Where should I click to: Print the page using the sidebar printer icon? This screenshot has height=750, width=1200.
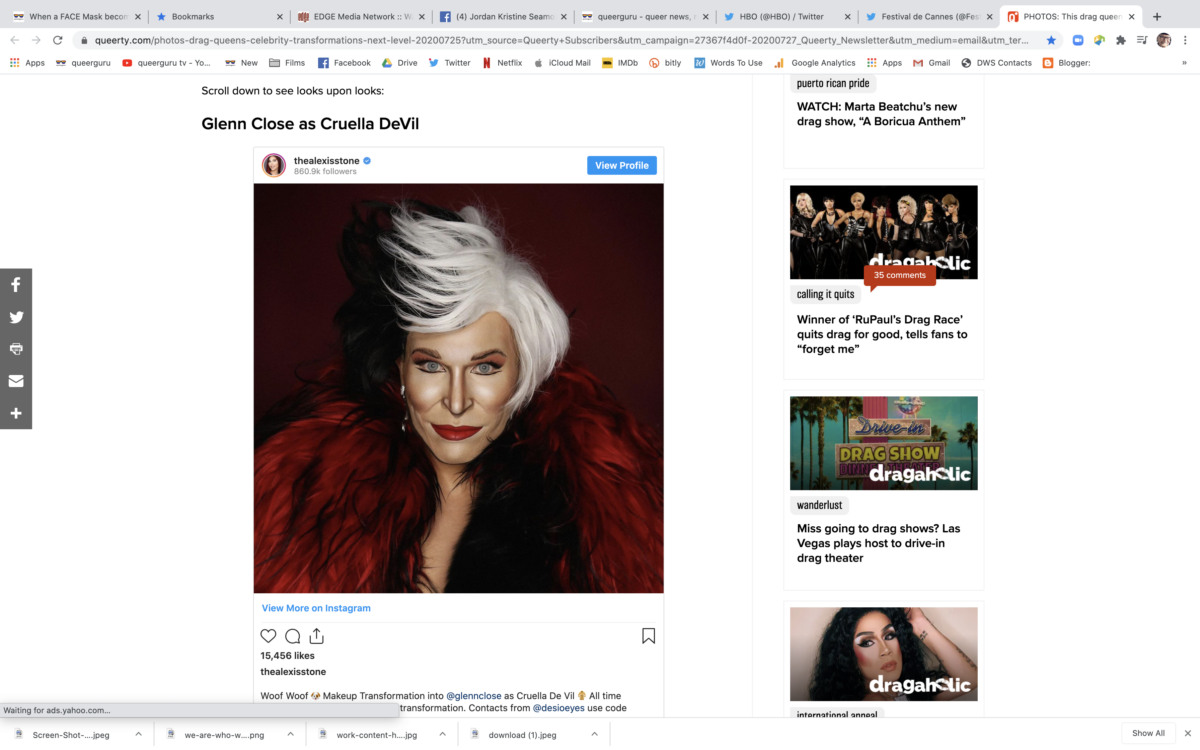pos(16,349)
